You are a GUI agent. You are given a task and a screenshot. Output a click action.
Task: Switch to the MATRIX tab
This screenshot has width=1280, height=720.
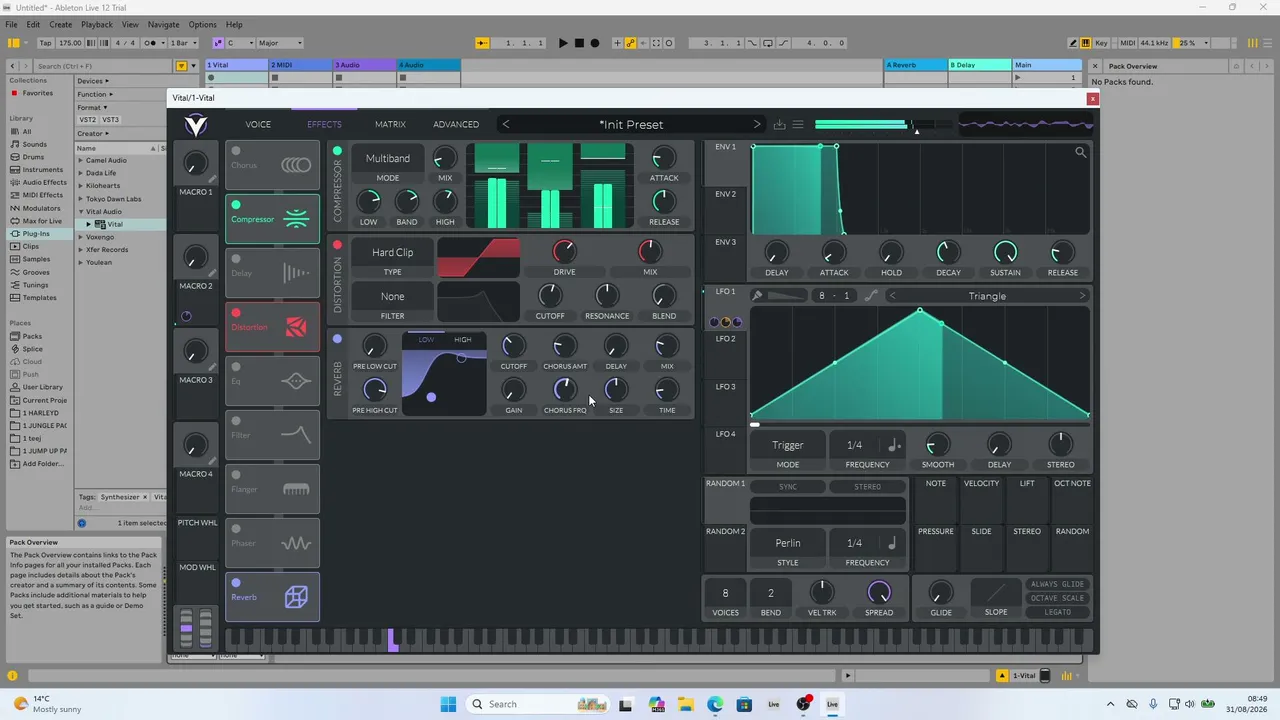coord(390,124)
